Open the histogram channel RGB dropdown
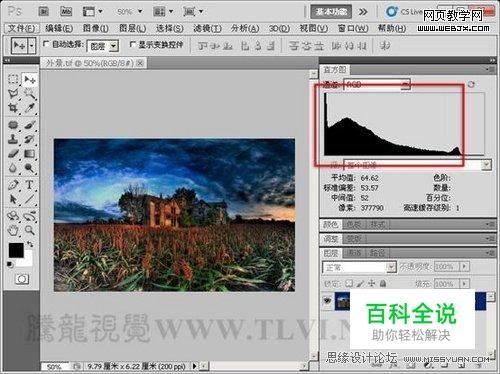The width and height of the screenshot is (500, 374). (376, 85)
